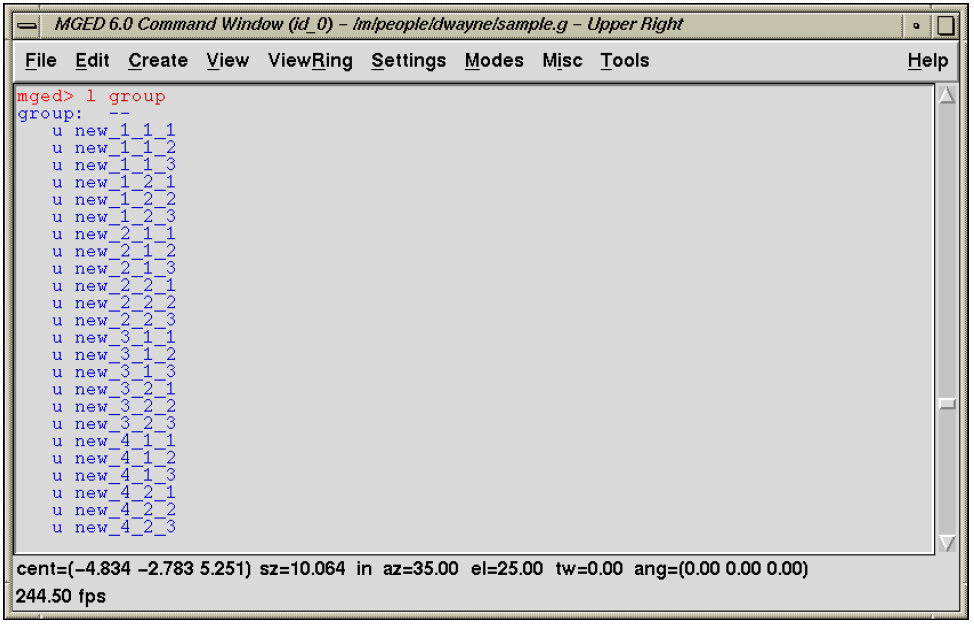Open the File menu

point(40,60)
